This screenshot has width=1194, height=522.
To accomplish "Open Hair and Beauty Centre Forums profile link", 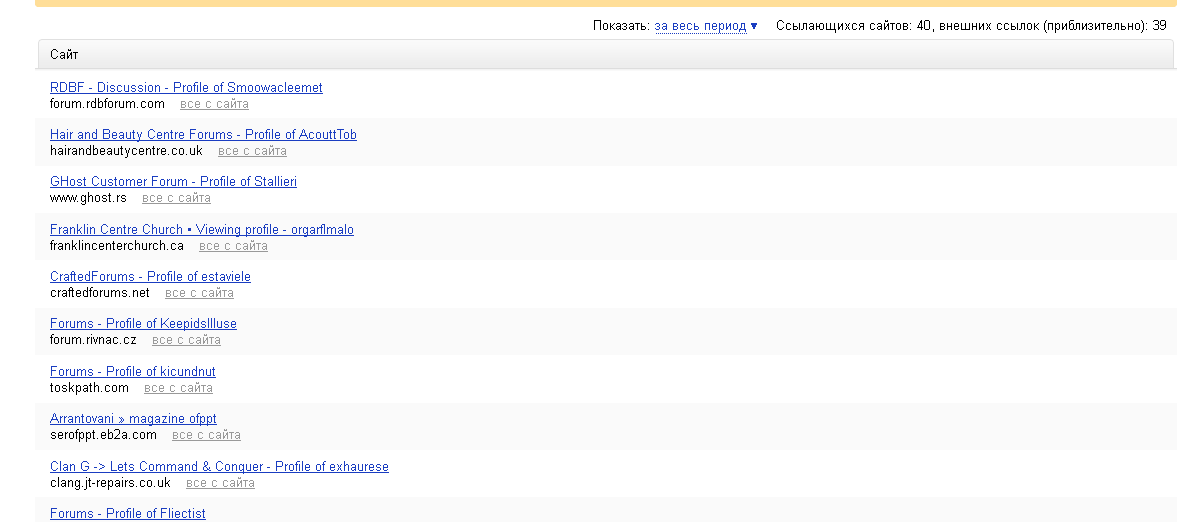I will tap(203, 135).
